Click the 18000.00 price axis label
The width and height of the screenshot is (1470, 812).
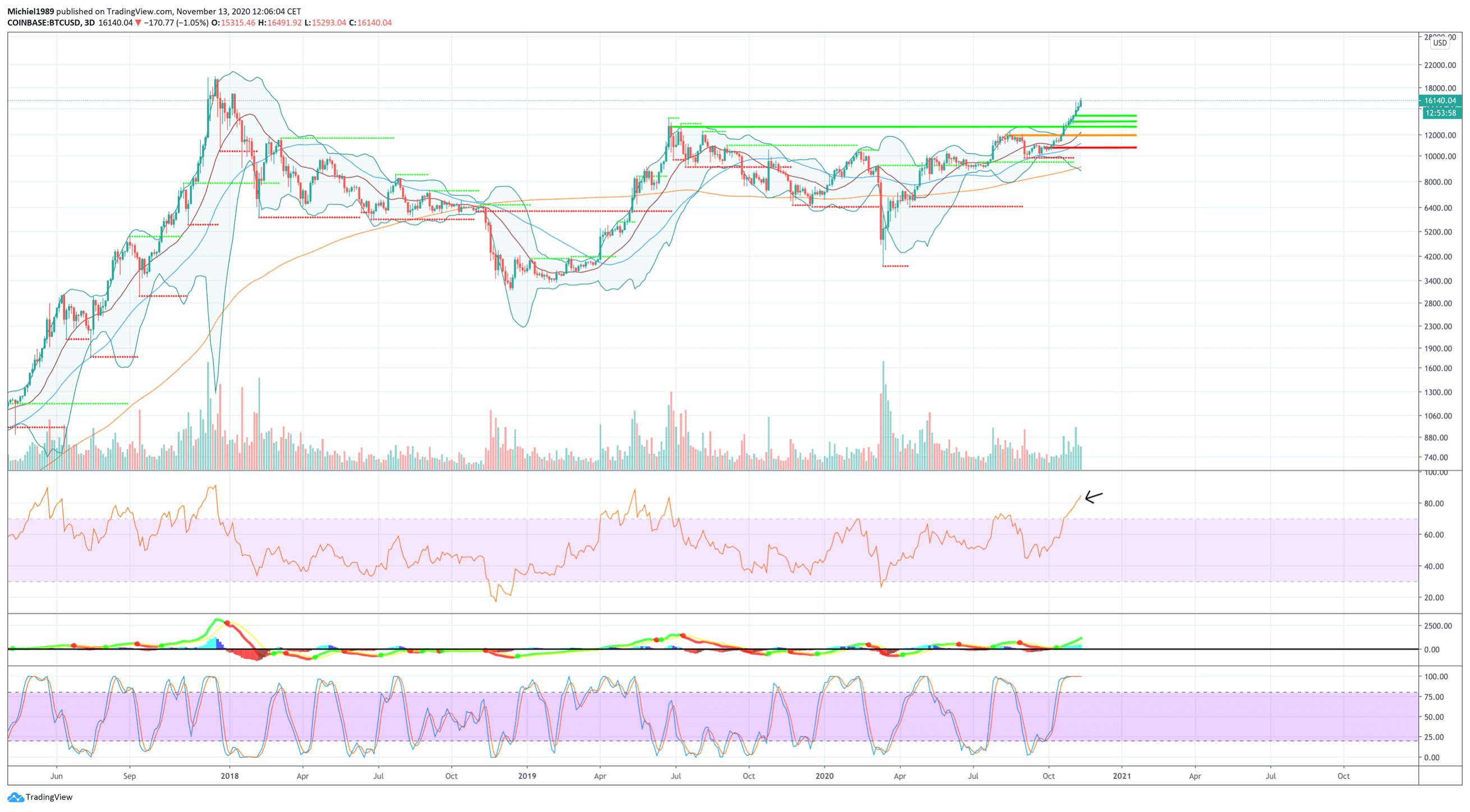coord(1440,89)
